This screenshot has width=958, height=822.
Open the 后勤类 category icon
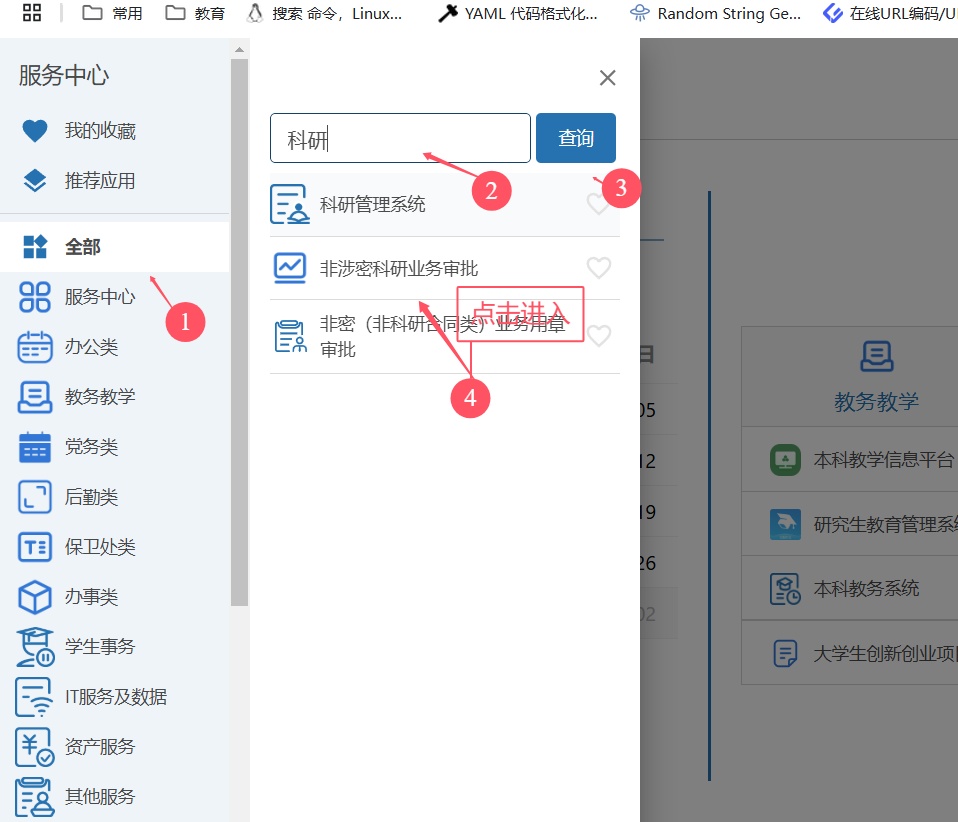pos(35,497)
